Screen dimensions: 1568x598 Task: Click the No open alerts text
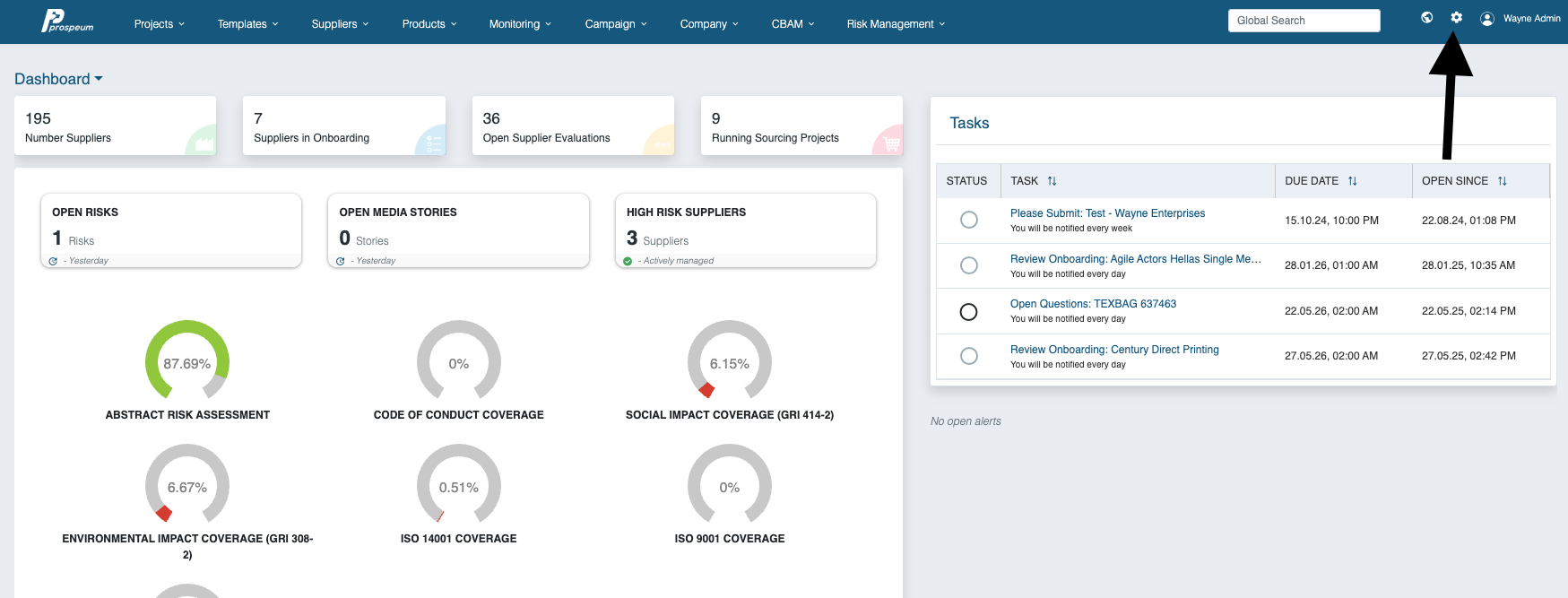[x=966, y=421]
